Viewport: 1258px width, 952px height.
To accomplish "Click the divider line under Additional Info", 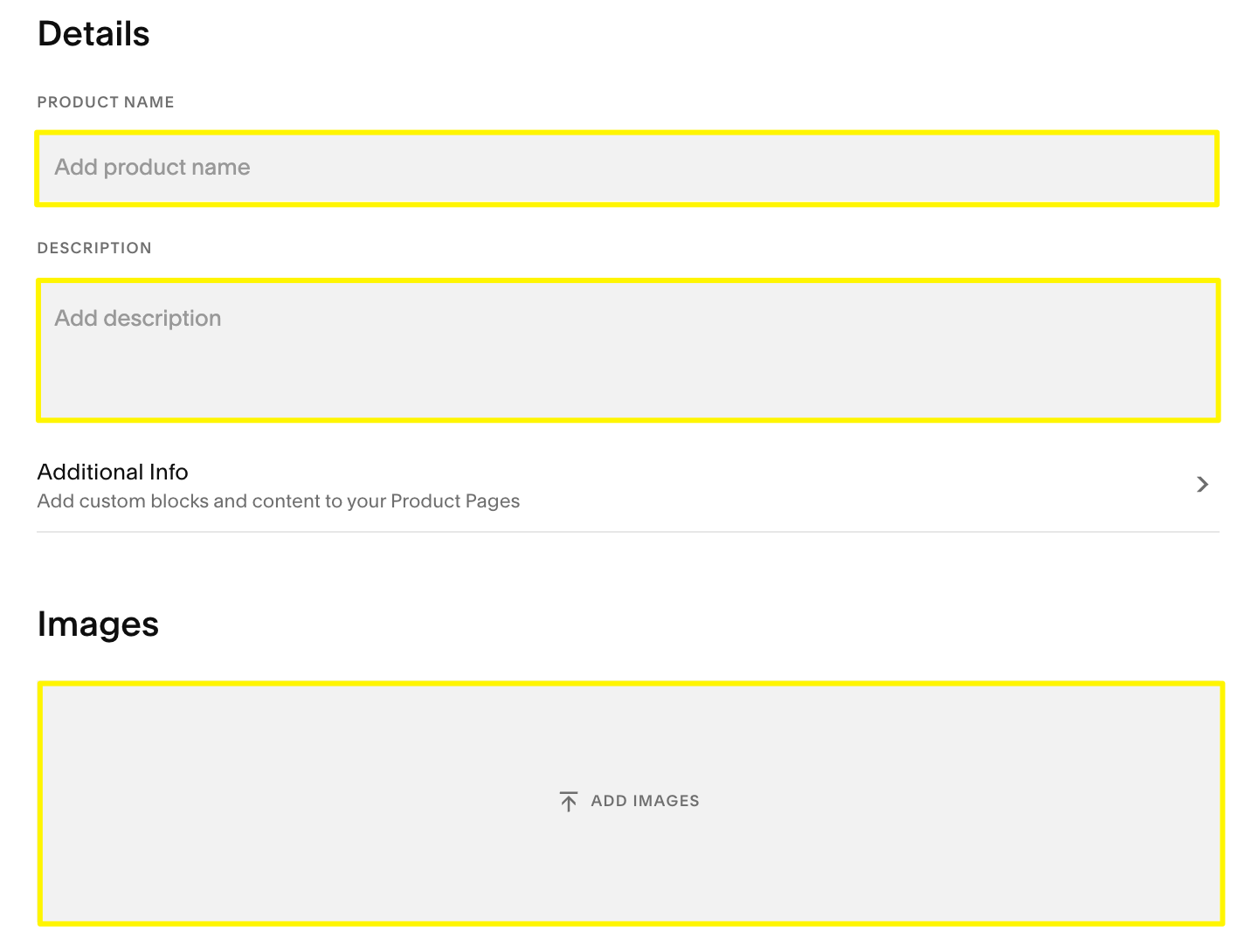I will tap(626, 531).
